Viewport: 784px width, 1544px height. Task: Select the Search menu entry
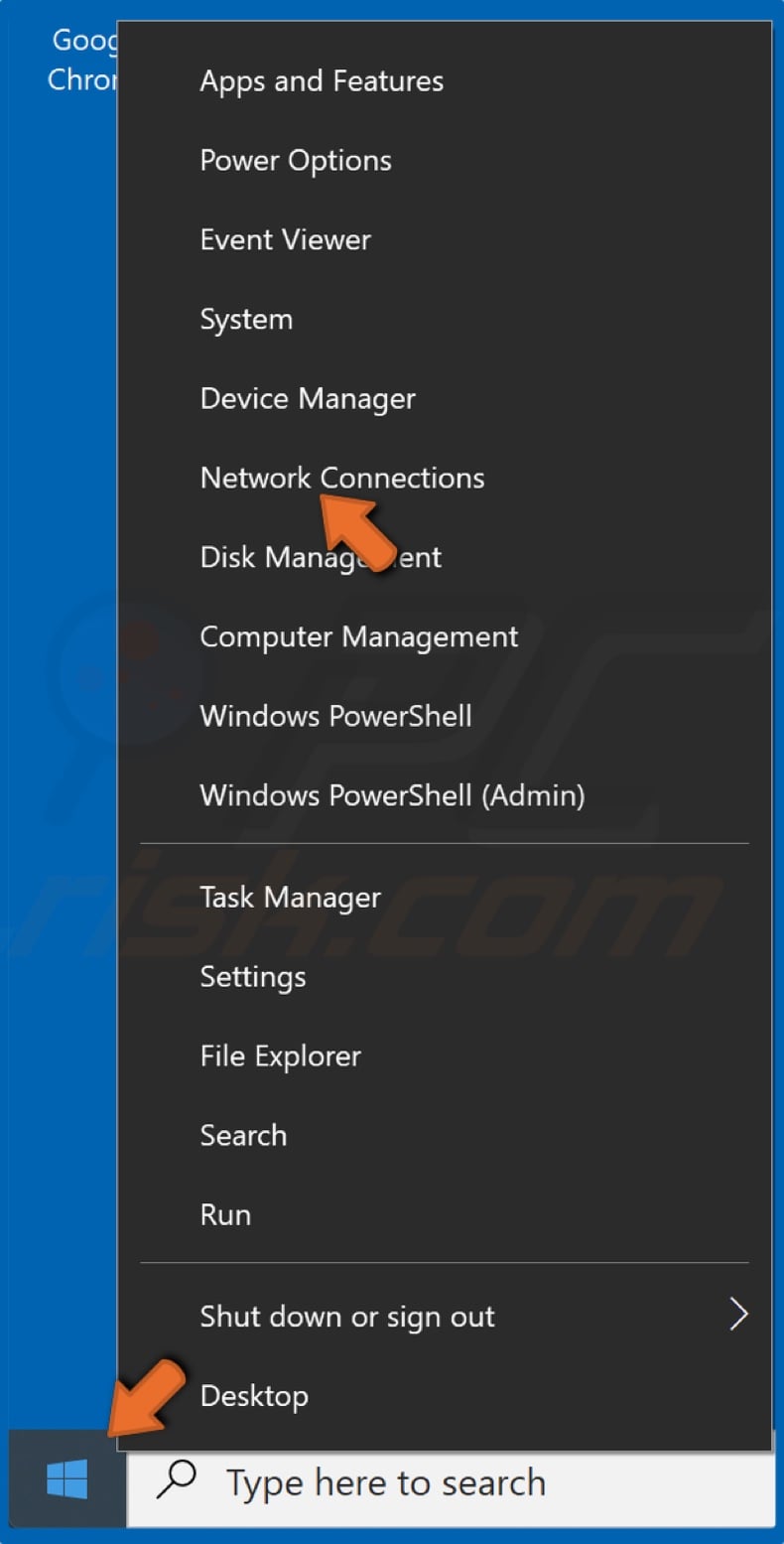[243, 1135]
